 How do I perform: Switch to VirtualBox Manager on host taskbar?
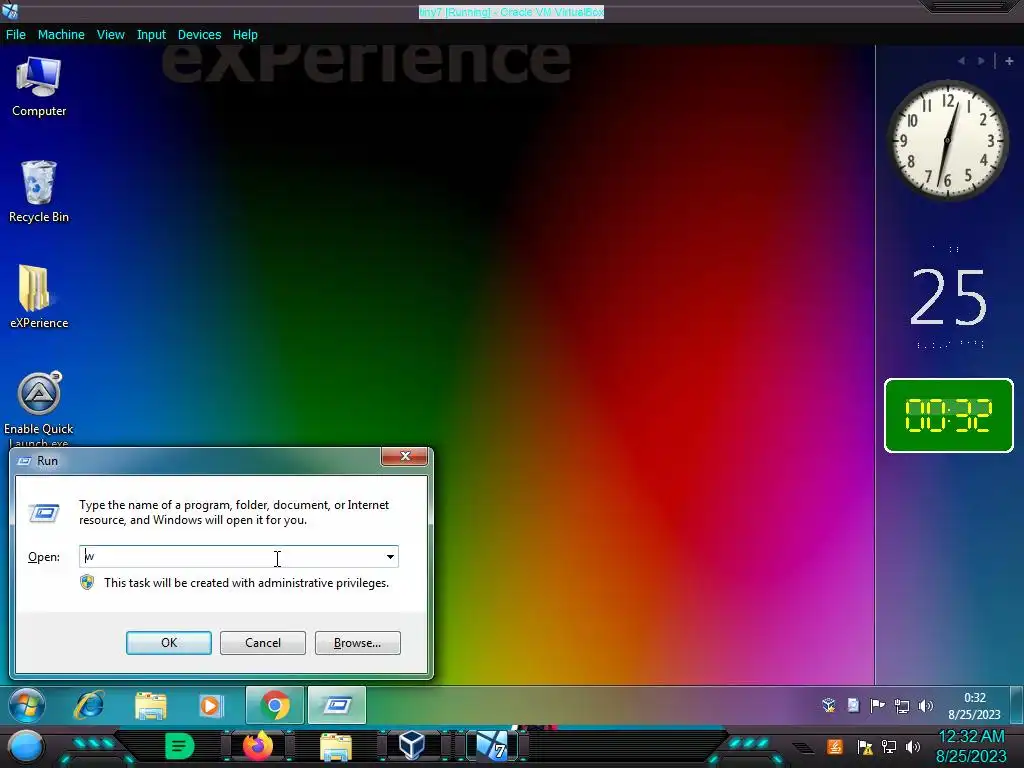coord(412,746)
